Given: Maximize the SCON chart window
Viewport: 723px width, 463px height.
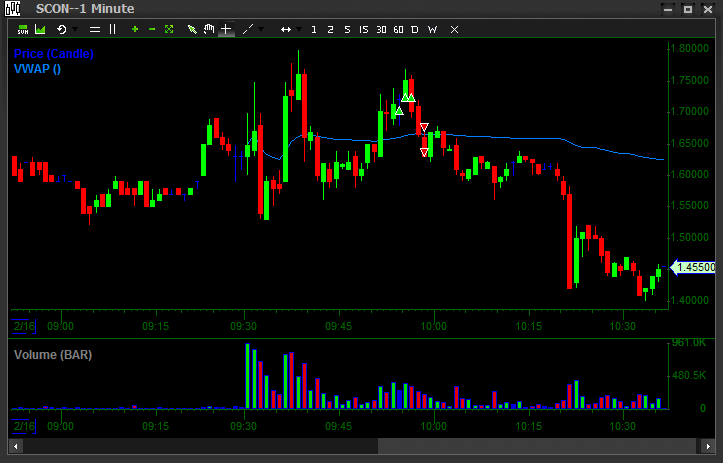Looking at the screenshot, I should click(687, 9).
